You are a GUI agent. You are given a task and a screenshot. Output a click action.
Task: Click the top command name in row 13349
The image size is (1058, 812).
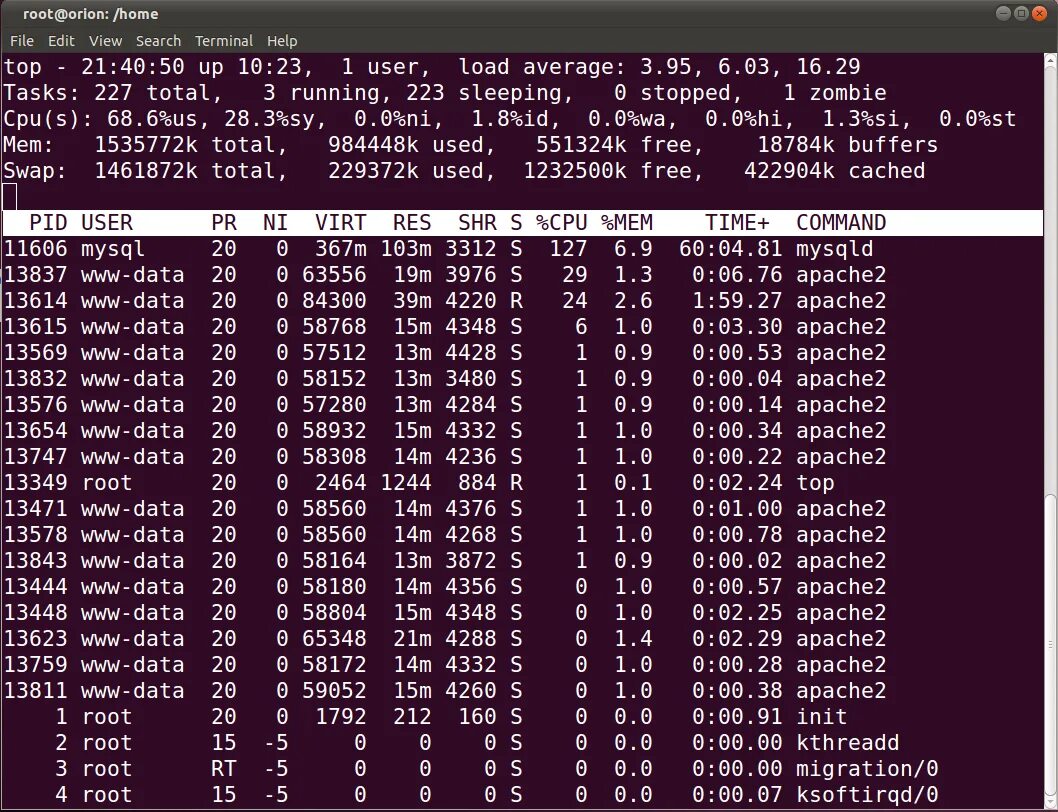[815, 483]
